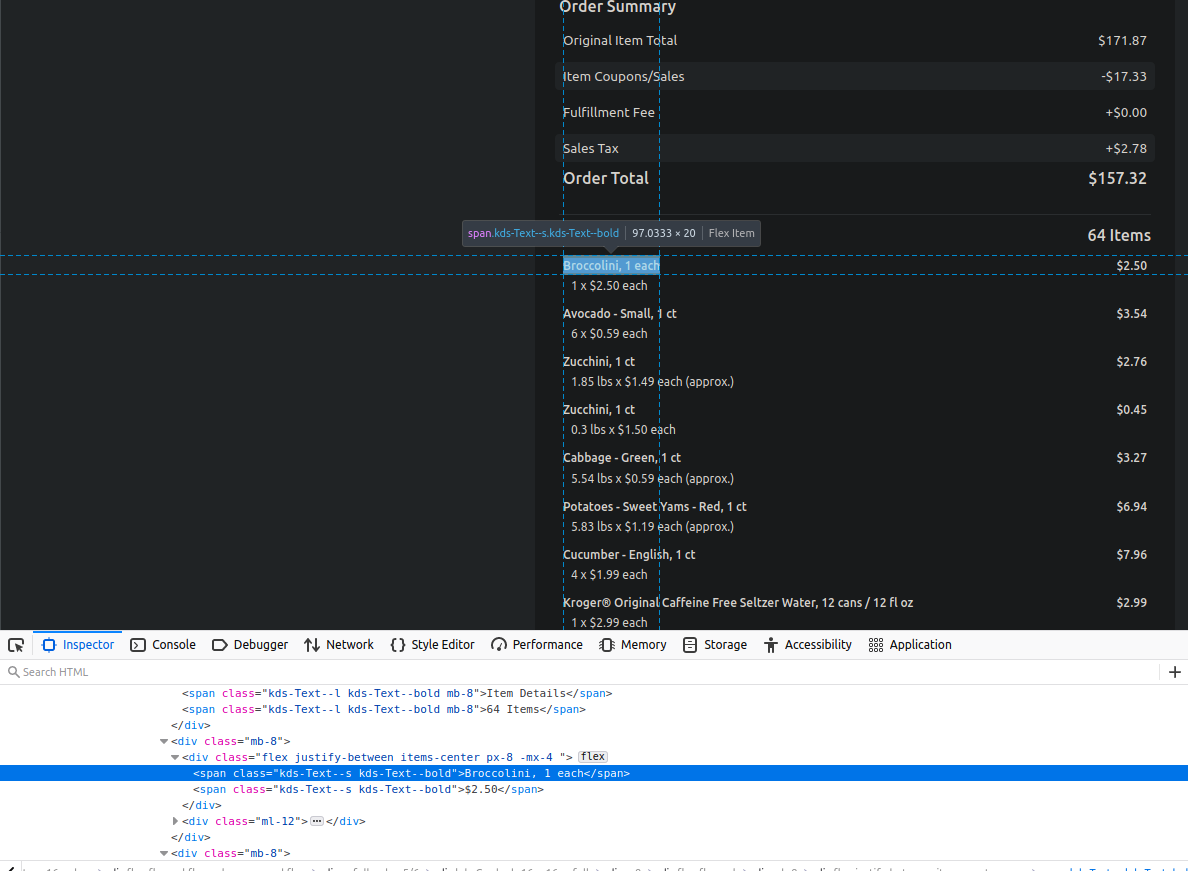Image resolution: width=1188 pixels, height=871 pixels.
Task: Switch to the Performance tab
Action: 537,645
